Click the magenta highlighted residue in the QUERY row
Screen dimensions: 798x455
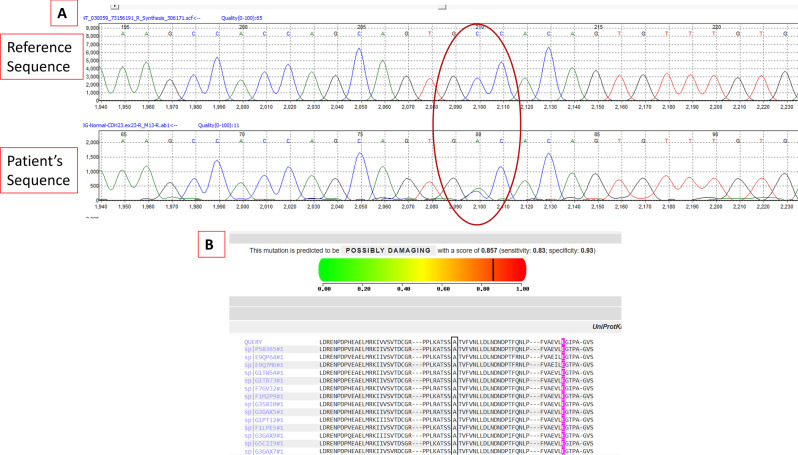[x=563, y=342]
